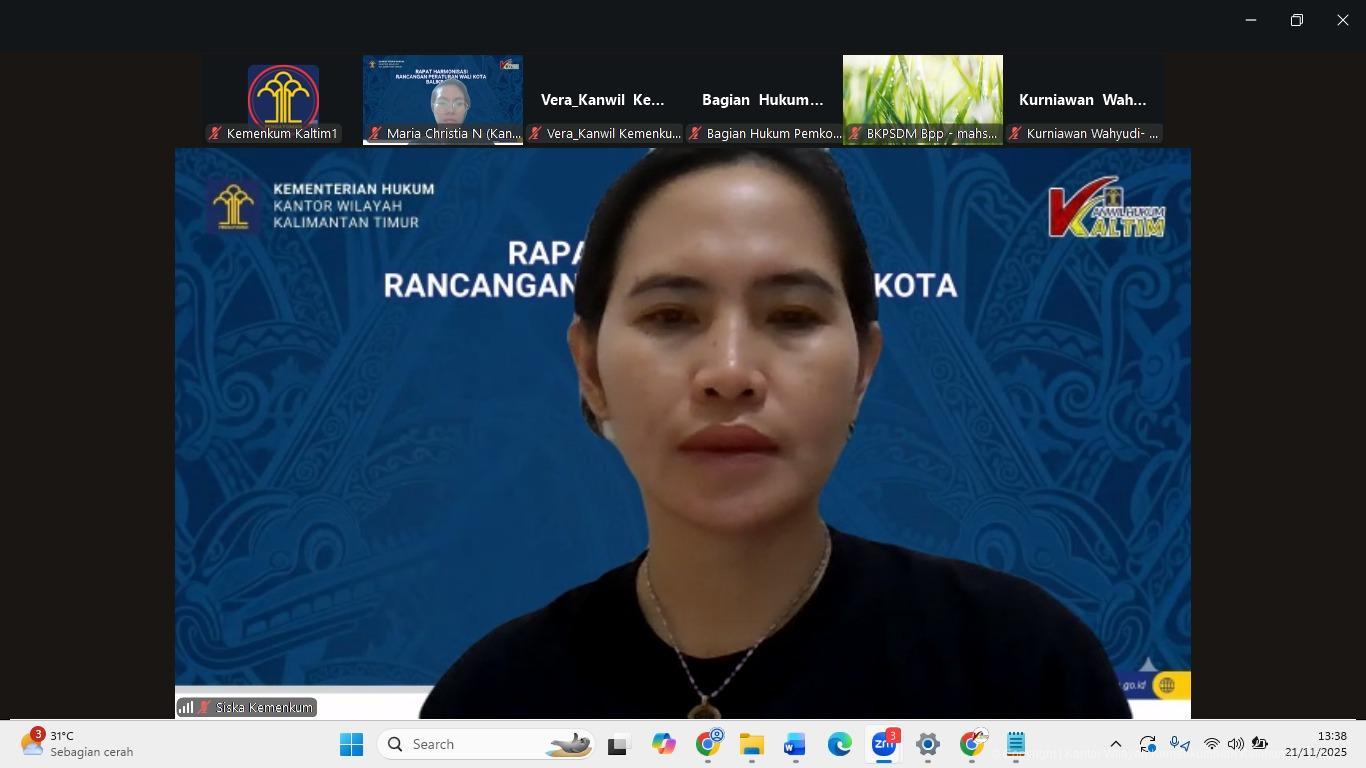Click the Windows Start button
The image size is (1366, 768).
[351, 745]
